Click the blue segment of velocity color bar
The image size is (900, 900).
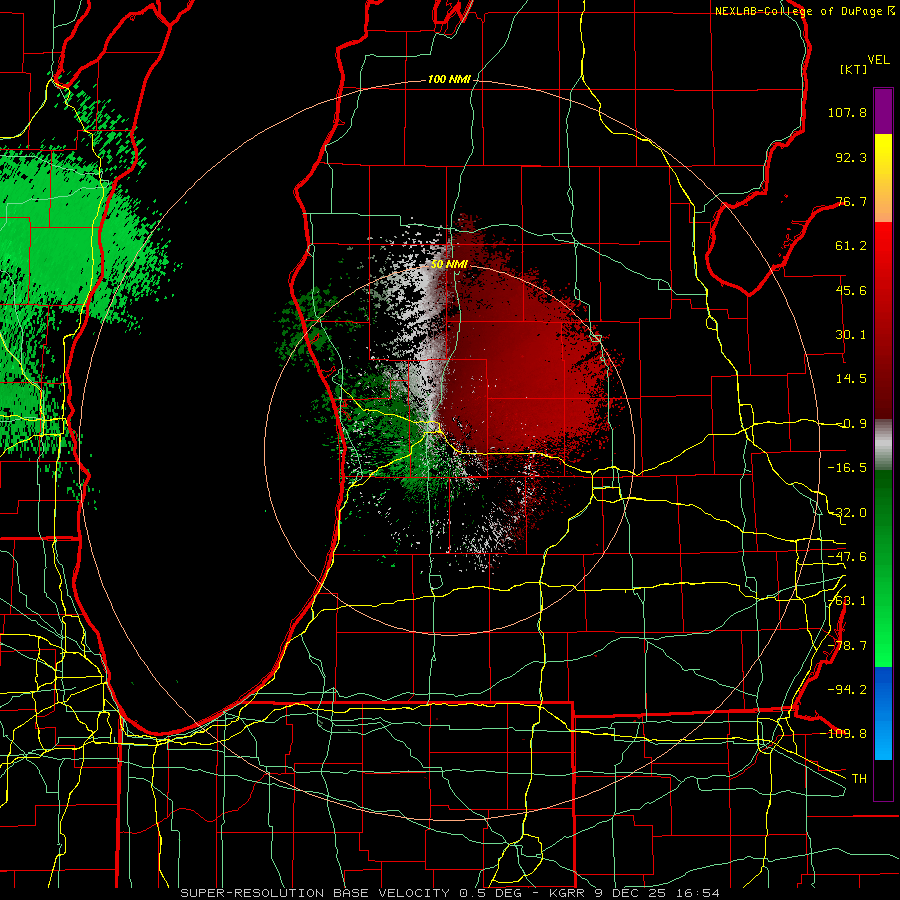pyautogui.click(x=883, y=713)
